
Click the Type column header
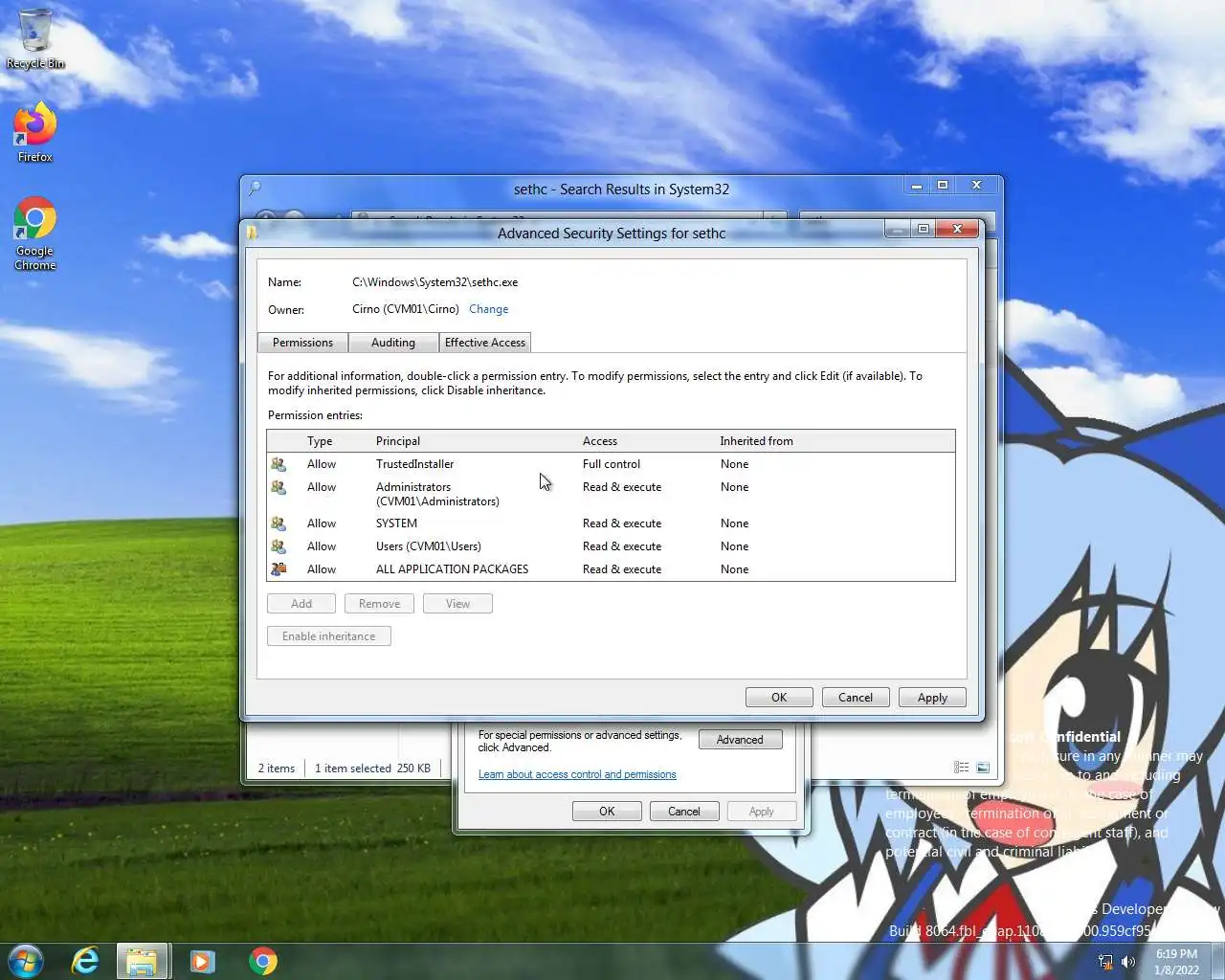pyautogui.click(x=320, y=441)
